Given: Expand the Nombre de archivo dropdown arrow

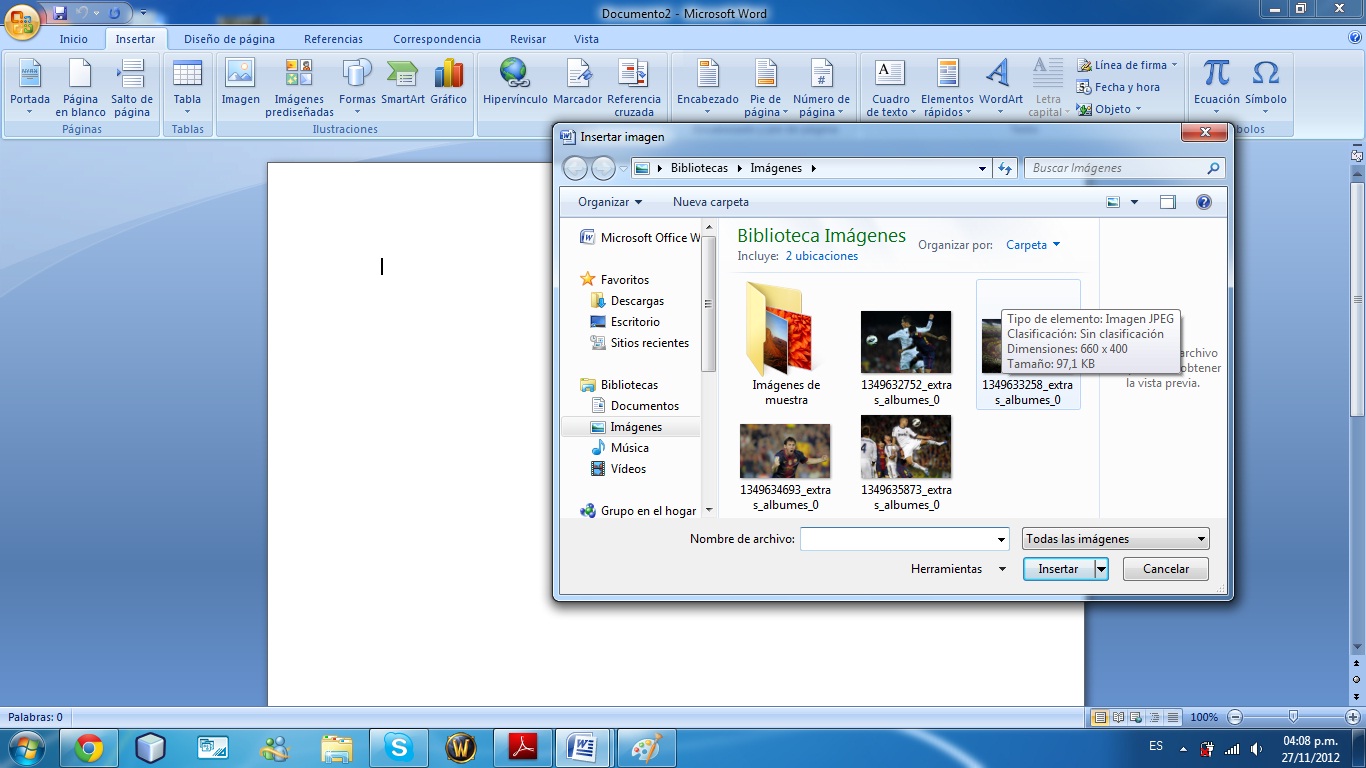Looking at the screenshot, I should pos(1001,540).
